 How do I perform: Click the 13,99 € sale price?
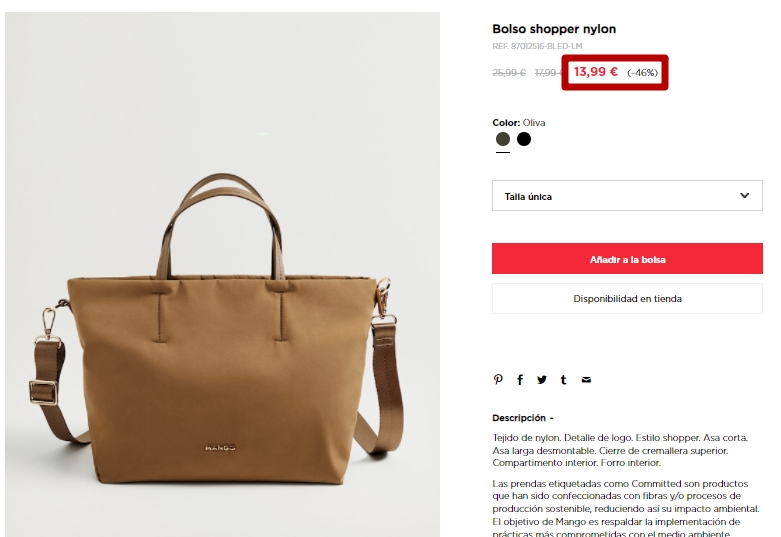point(596,72)
